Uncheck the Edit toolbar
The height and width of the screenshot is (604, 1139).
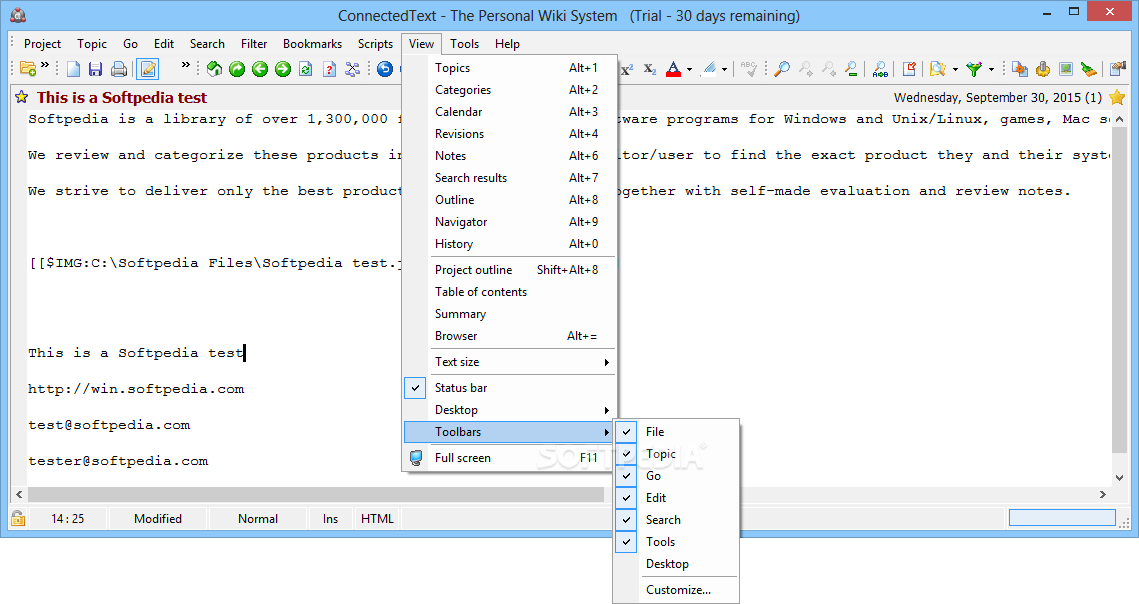coord(676,498)
